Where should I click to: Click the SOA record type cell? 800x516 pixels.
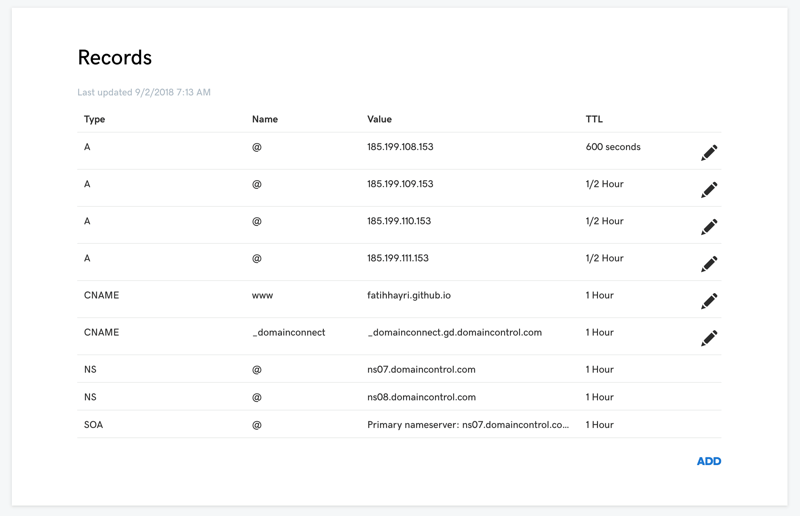[x=93, y=425]
